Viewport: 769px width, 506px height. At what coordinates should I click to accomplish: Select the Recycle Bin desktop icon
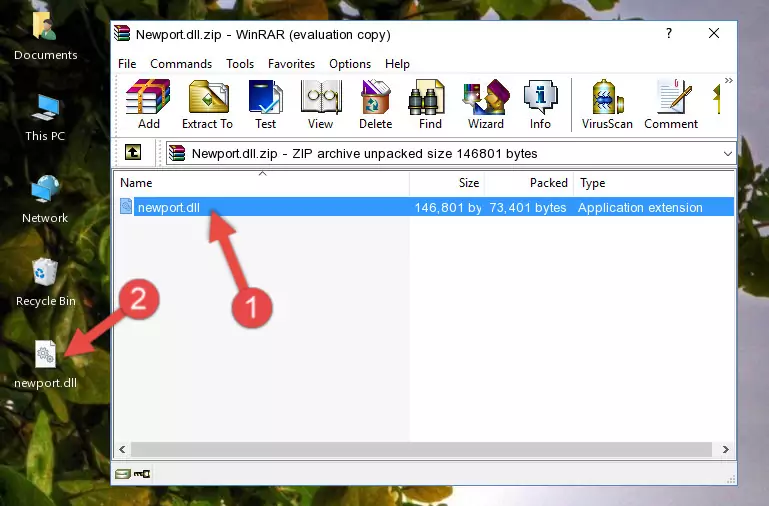[45, 282]
